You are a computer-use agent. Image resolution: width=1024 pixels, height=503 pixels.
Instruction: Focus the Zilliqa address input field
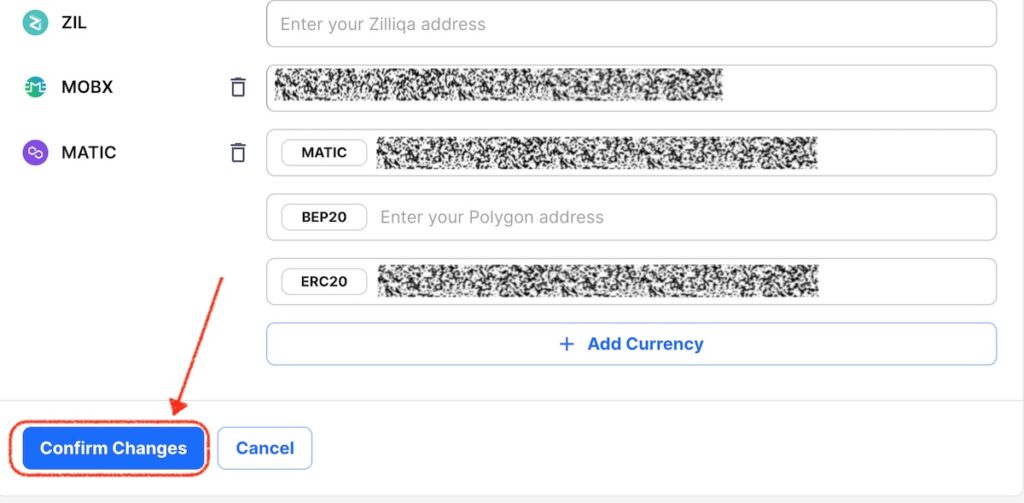pos(632,24)
